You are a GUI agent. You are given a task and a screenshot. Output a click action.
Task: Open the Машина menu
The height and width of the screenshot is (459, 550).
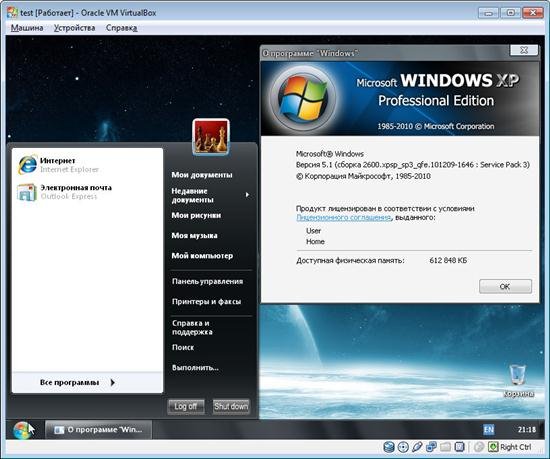pyautogui.click(x=27, y=28)
